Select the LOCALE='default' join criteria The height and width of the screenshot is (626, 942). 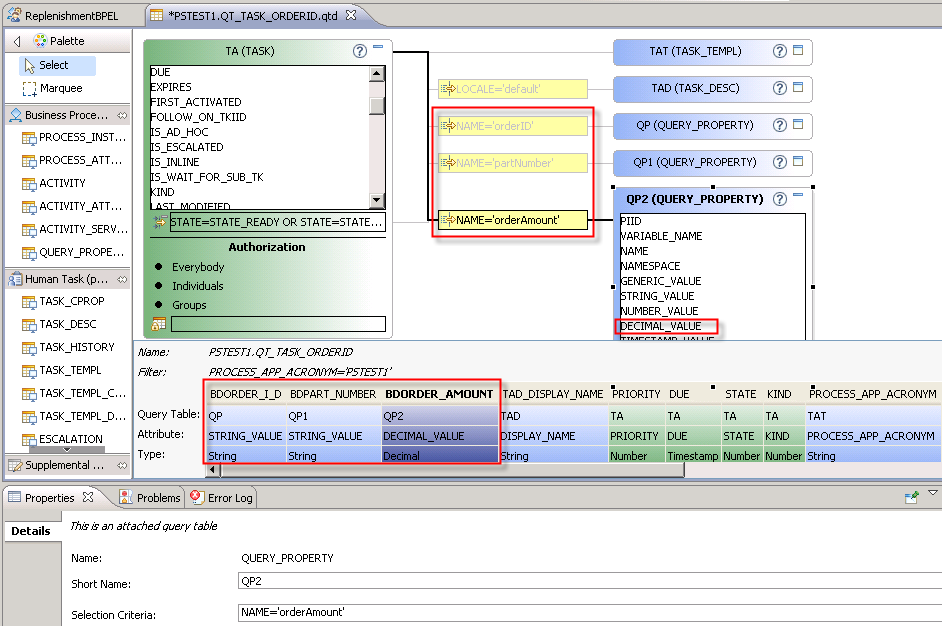pyautogui.click(x=512, y=89)
